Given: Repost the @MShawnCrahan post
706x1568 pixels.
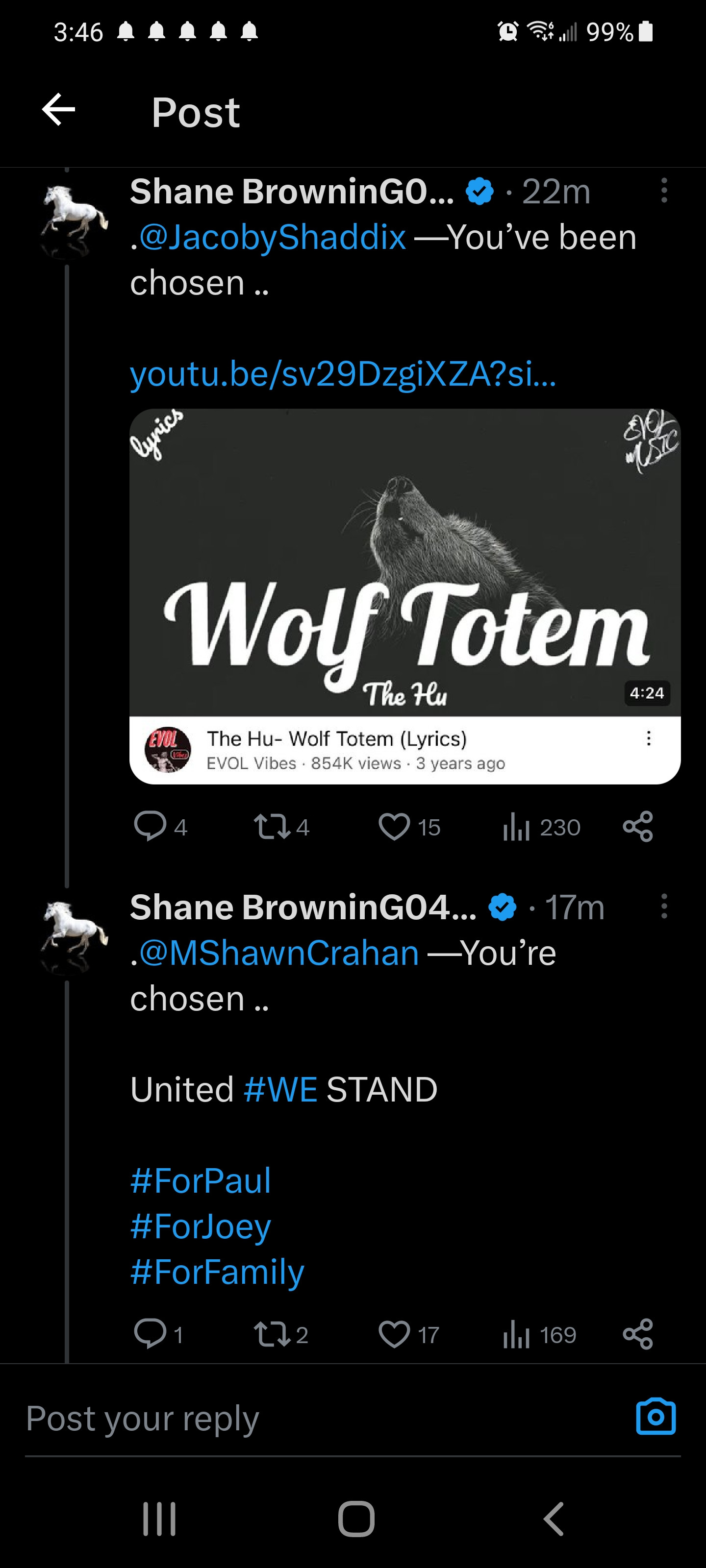Looking at the screenshot, I should (272, 1334).
